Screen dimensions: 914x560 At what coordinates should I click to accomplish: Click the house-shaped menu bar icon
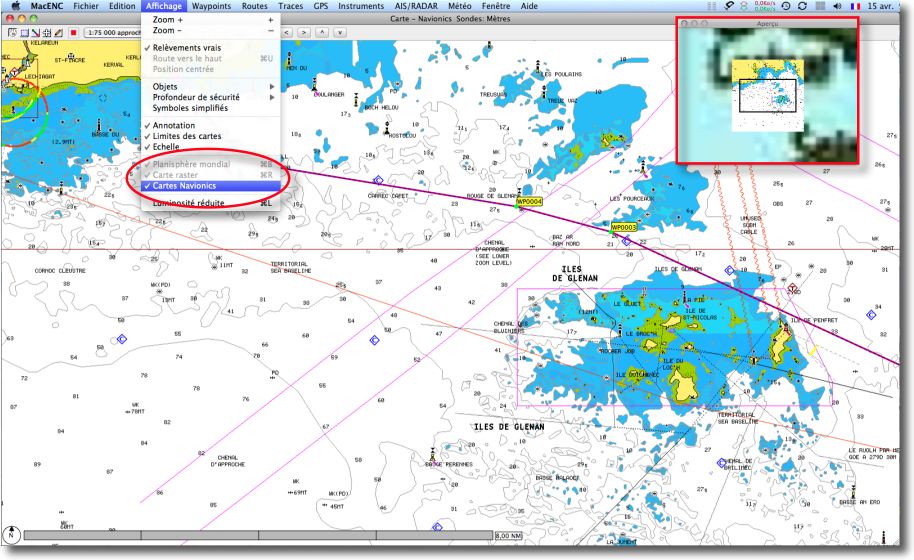pos(744,6)
